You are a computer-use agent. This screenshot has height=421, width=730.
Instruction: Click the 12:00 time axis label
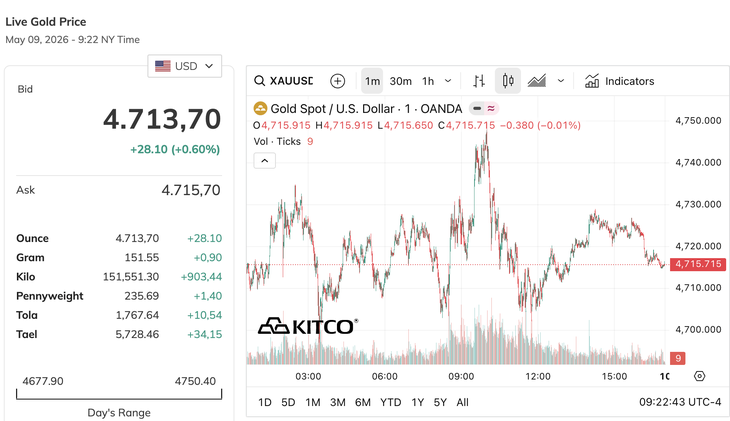[538, 376]
